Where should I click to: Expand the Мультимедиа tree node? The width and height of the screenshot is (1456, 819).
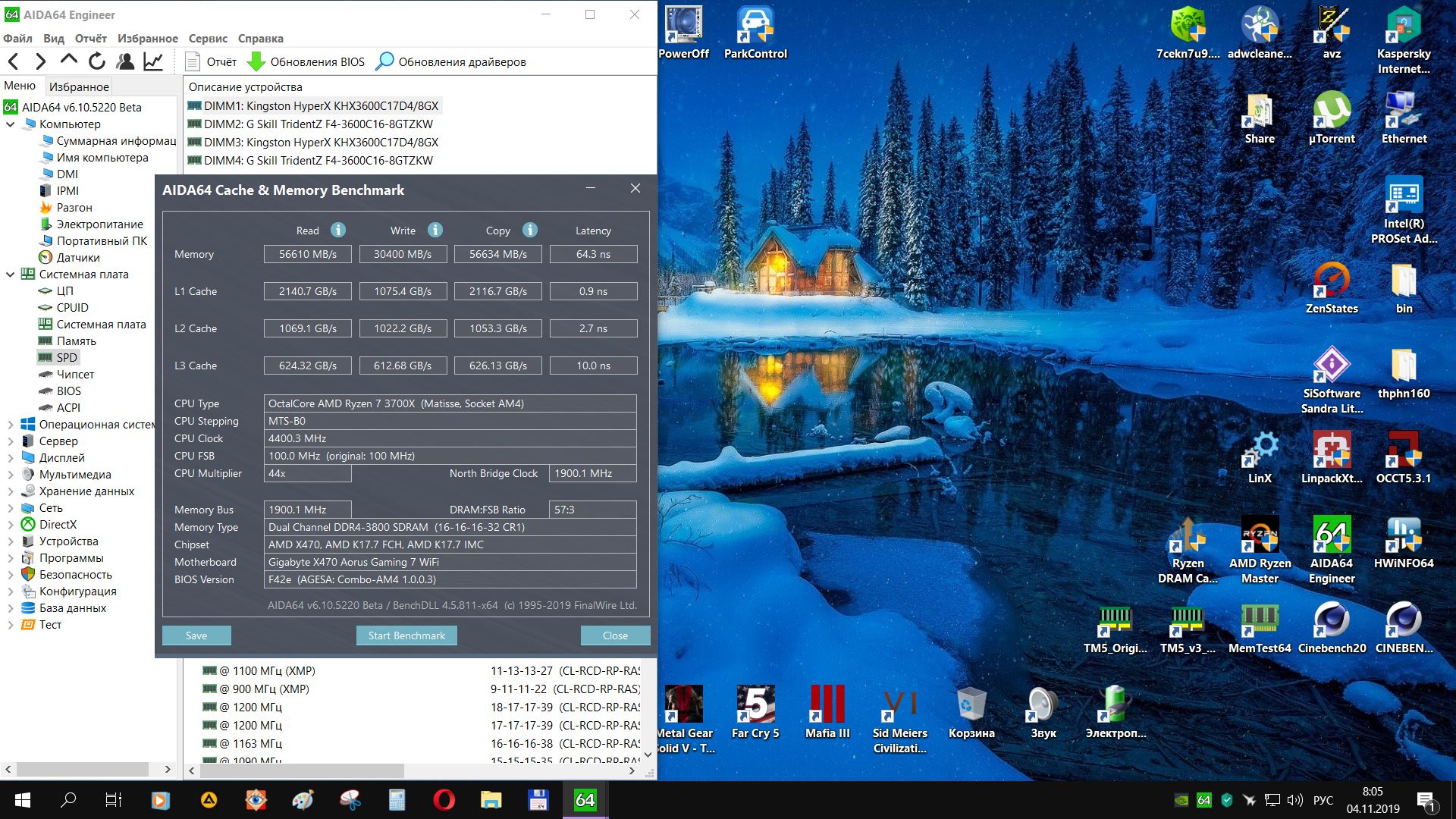point(11,475)
